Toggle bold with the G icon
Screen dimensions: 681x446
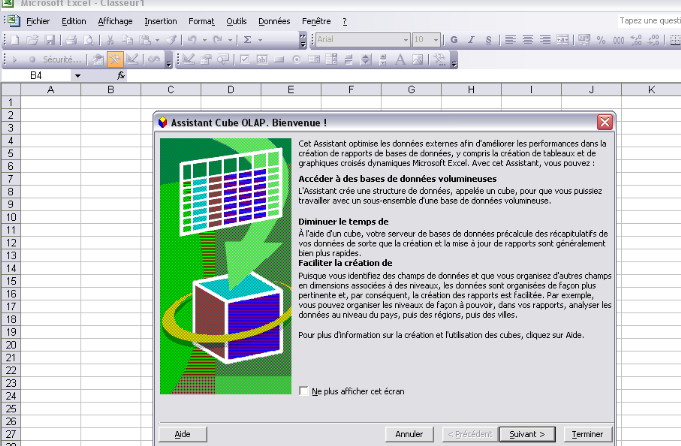point(454,40)
